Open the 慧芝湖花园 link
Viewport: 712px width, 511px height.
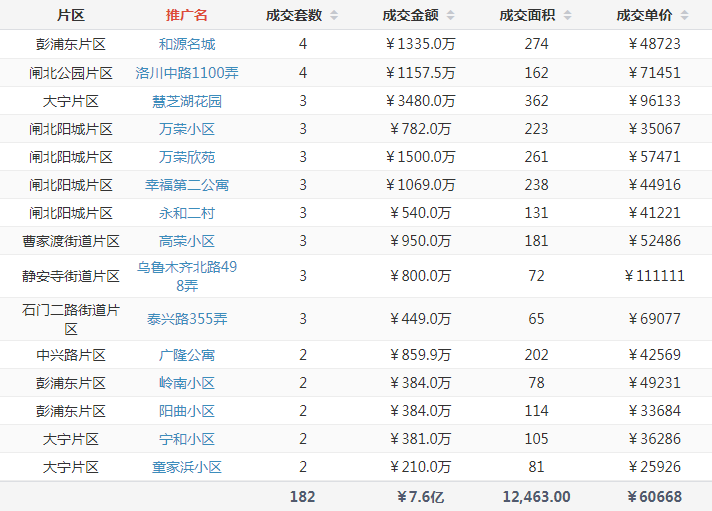coord(187,101)
